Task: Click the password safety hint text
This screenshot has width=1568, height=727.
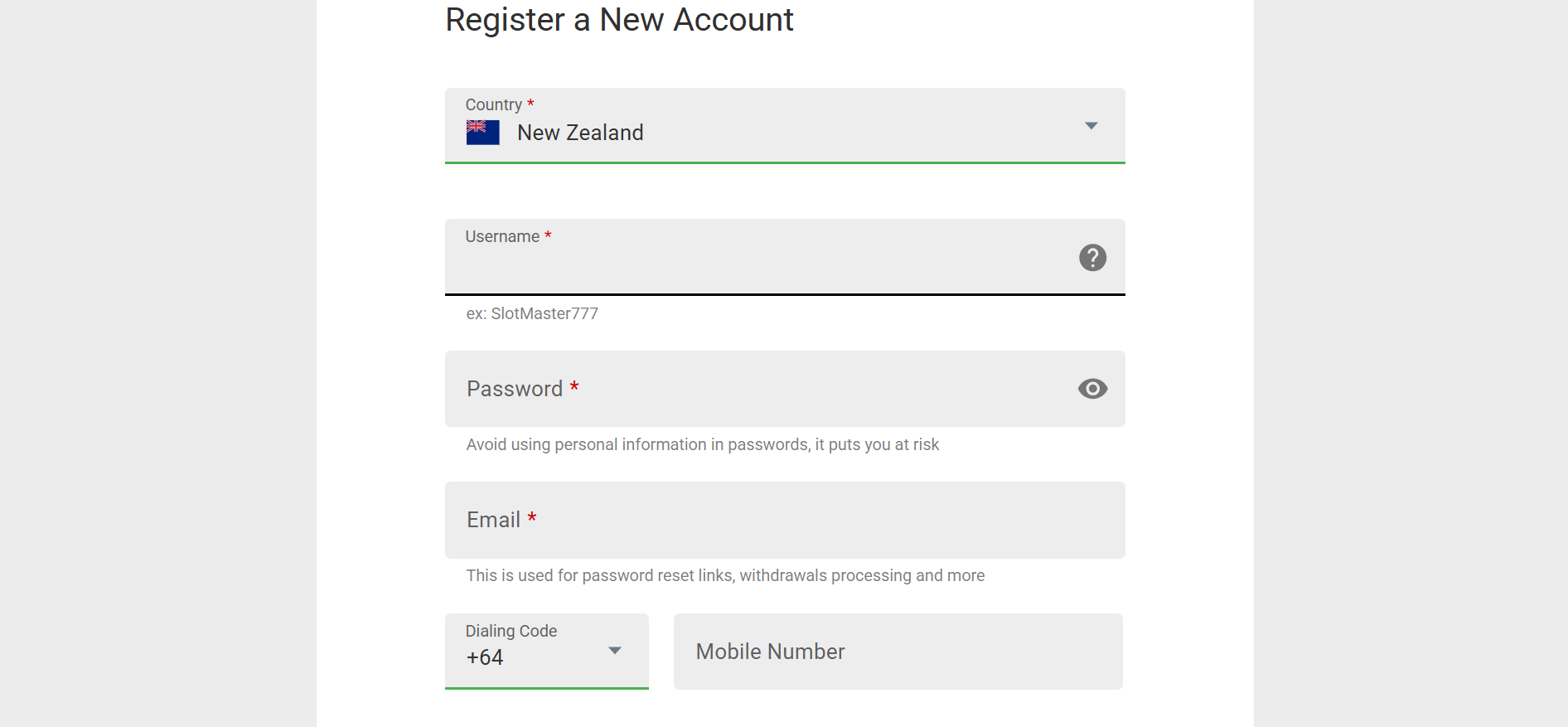Action: (702, 444)
